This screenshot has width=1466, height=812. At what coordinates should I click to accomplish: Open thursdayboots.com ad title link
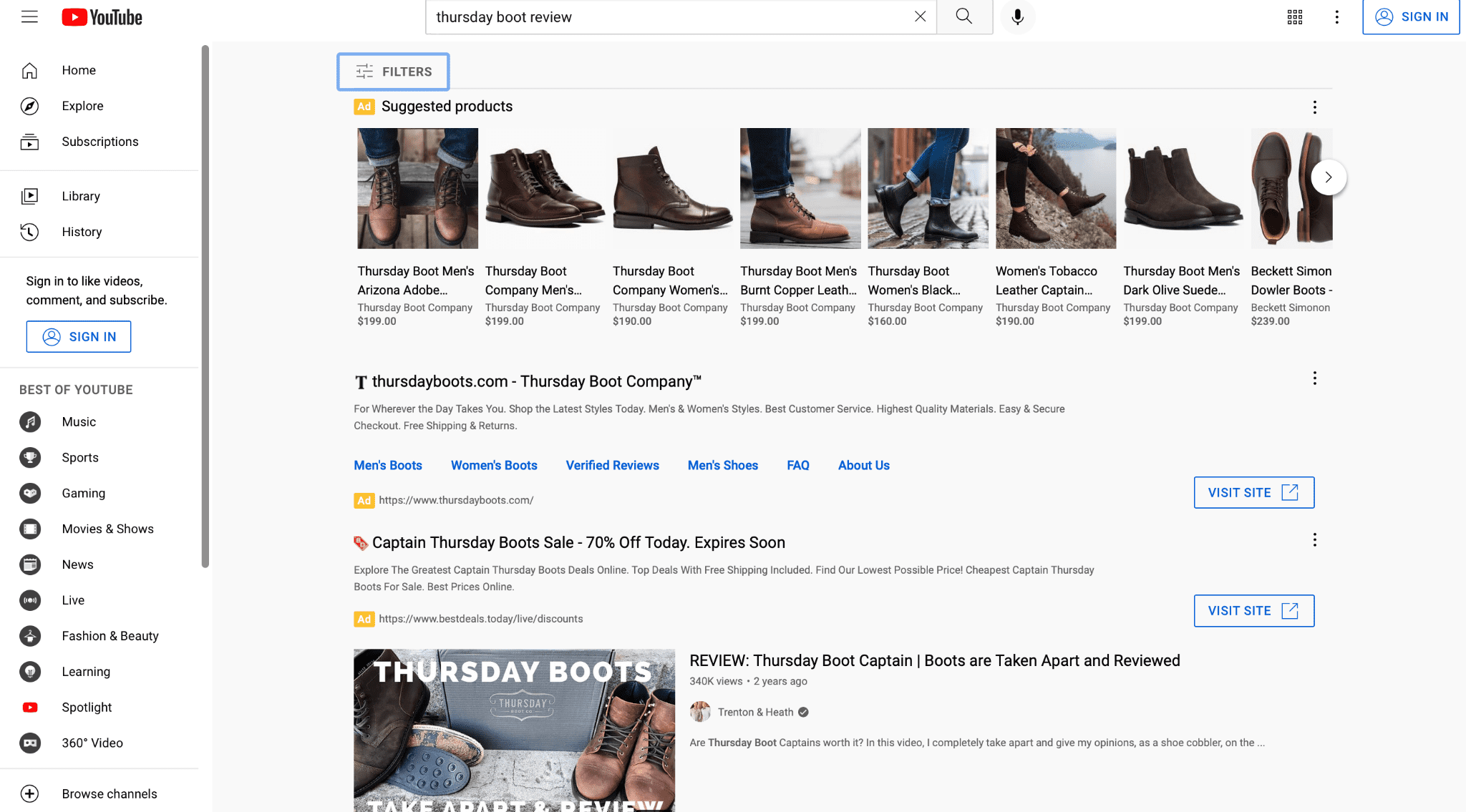point(537,381)
